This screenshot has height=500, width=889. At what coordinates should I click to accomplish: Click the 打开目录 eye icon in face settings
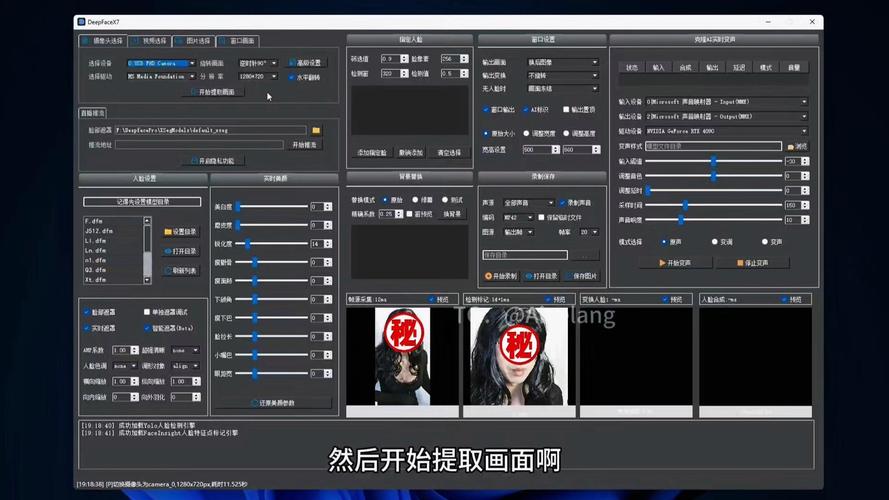click(x=180, y=251)
